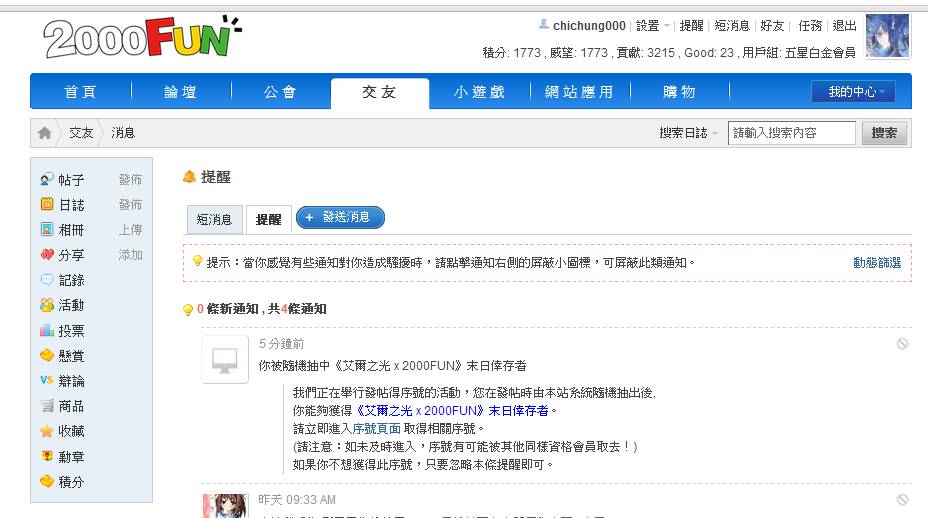
Task: Go to 論壇 forum navigation tab
Action: (180, 92)
